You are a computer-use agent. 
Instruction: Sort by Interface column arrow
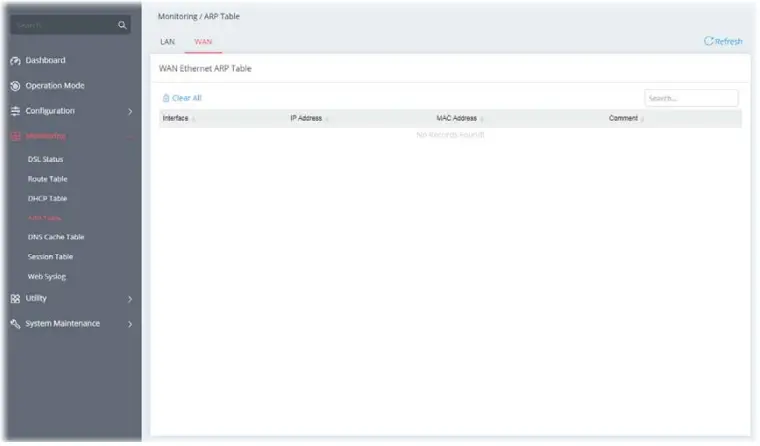193,119
